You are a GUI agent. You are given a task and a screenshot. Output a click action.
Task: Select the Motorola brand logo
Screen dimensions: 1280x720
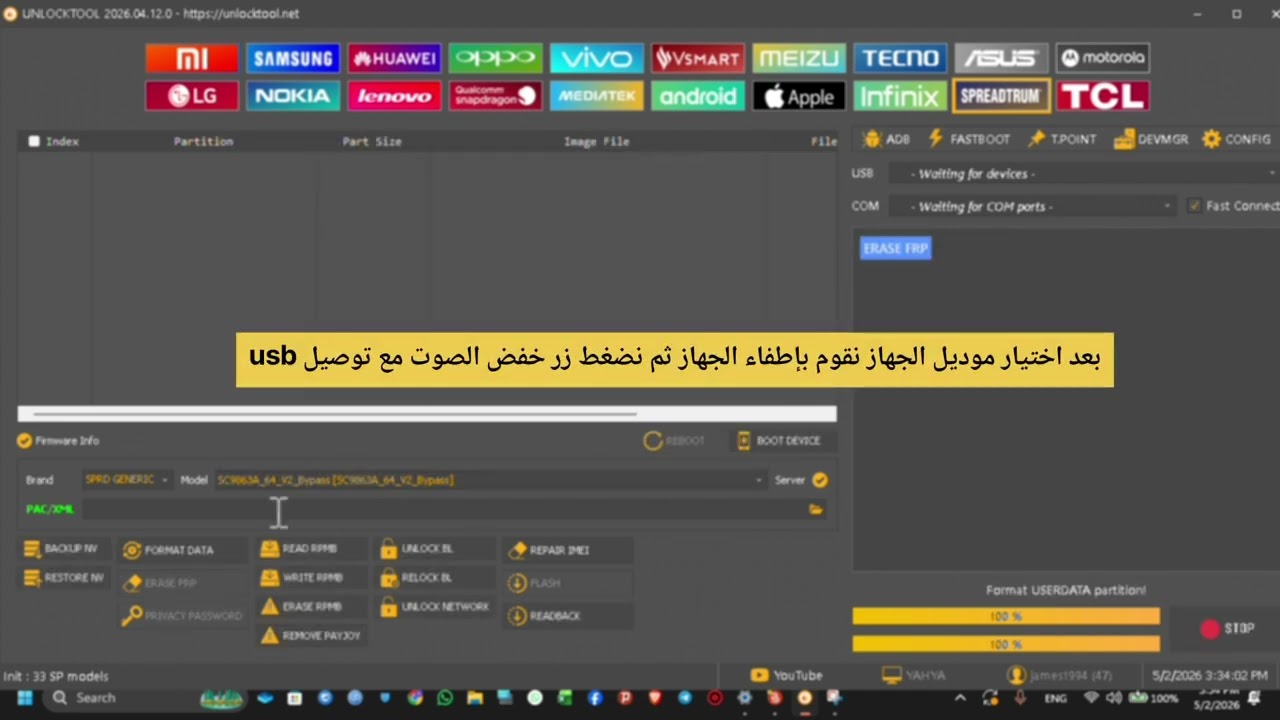(1102, 58)
